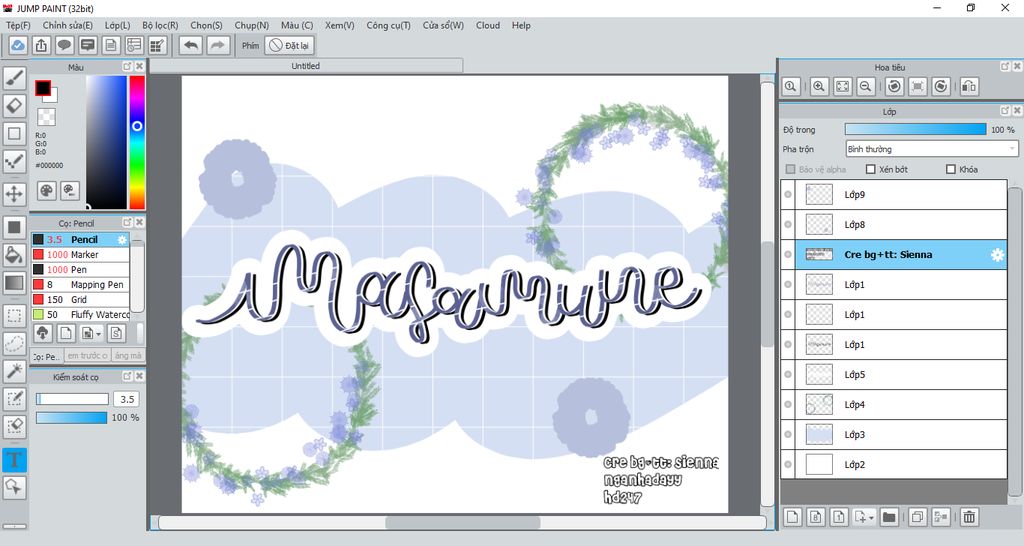
Task: Open the brush add dropdown arrow in brush panel
Action: [x=98, y=334]
